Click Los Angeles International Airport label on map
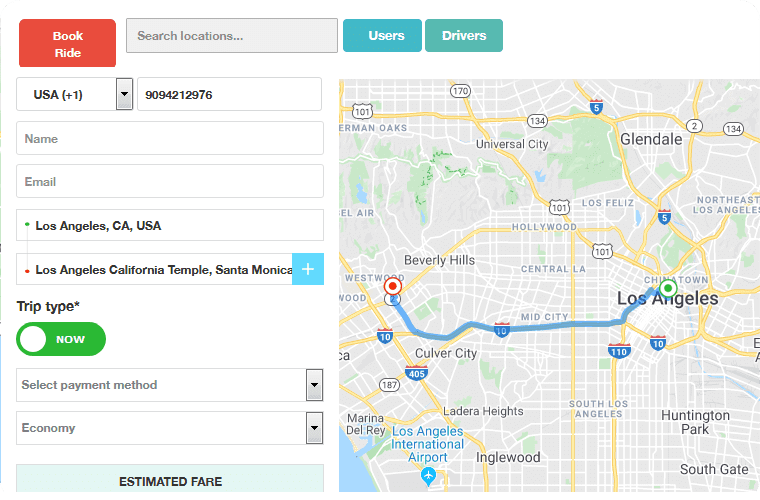 coord(428,444)
